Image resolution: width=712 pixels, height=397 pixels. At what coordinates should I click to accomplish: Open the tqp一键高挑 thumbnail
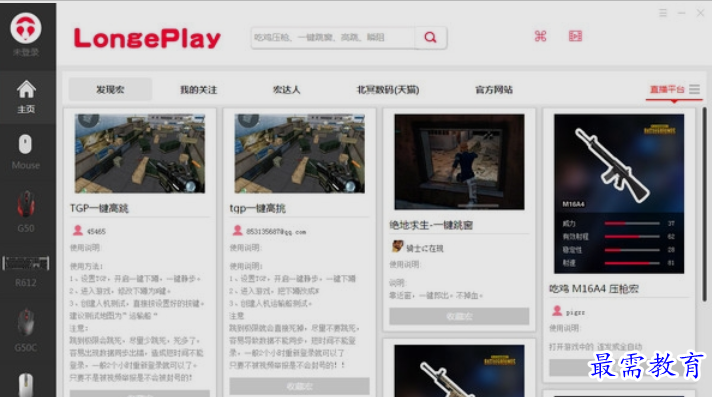tap(300, 154)
